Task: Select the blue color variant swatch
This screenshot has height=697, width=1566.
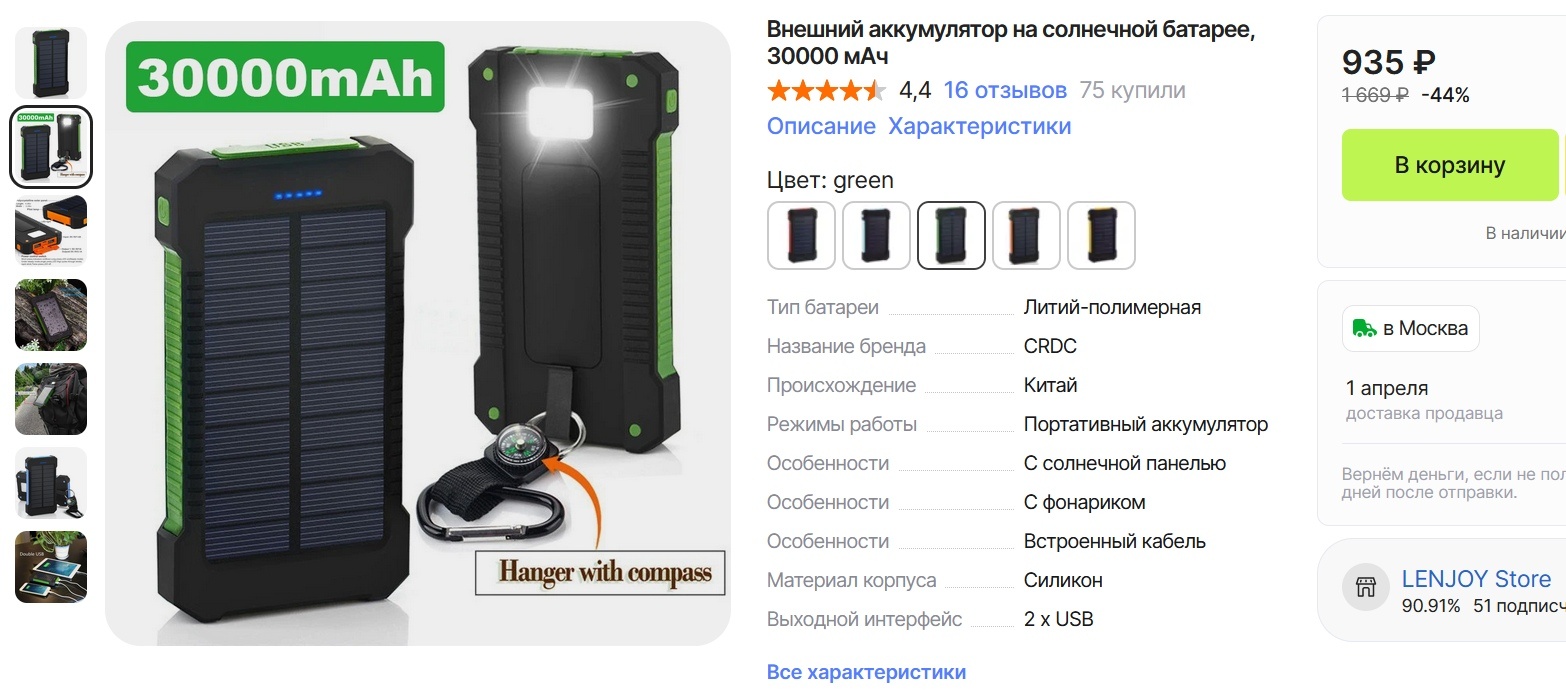Action: click(x=876, y=236)
